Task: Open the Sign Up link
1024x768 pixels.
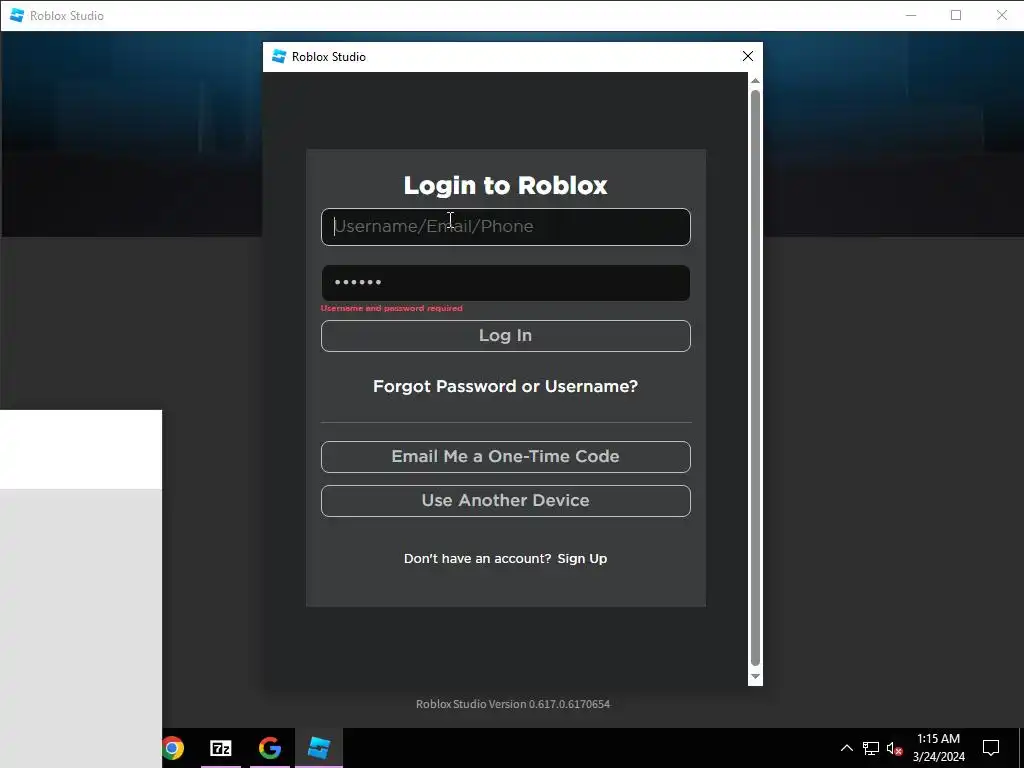Action: 582,558
